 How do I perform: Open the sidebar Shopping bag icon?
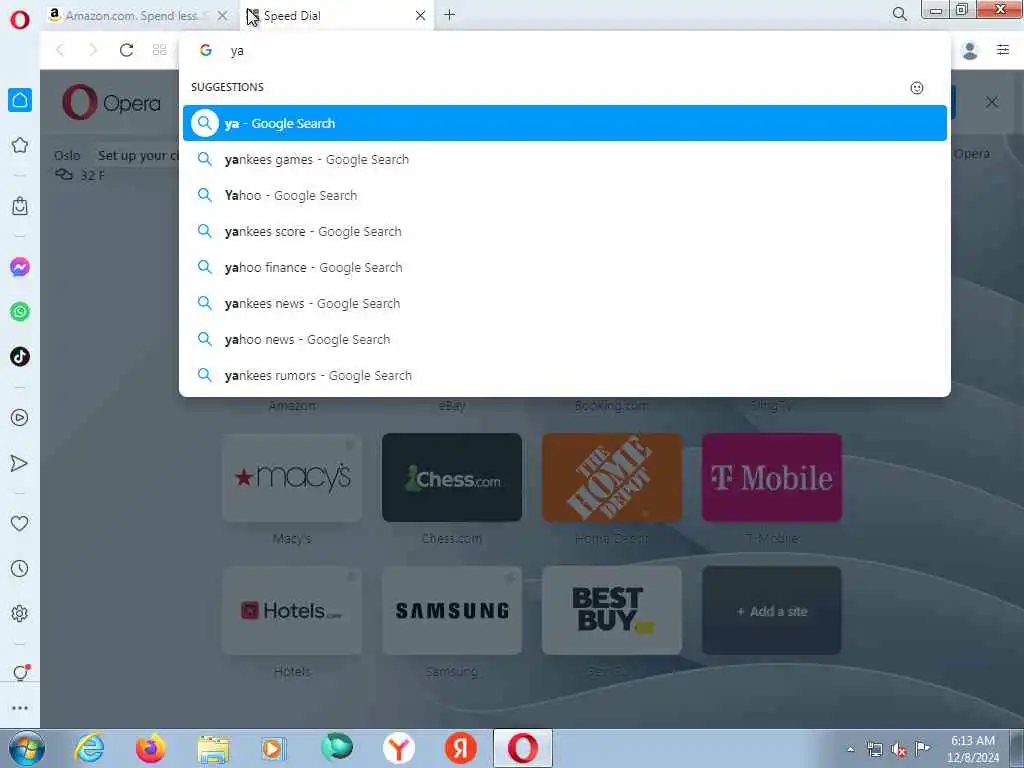(20, 206)
